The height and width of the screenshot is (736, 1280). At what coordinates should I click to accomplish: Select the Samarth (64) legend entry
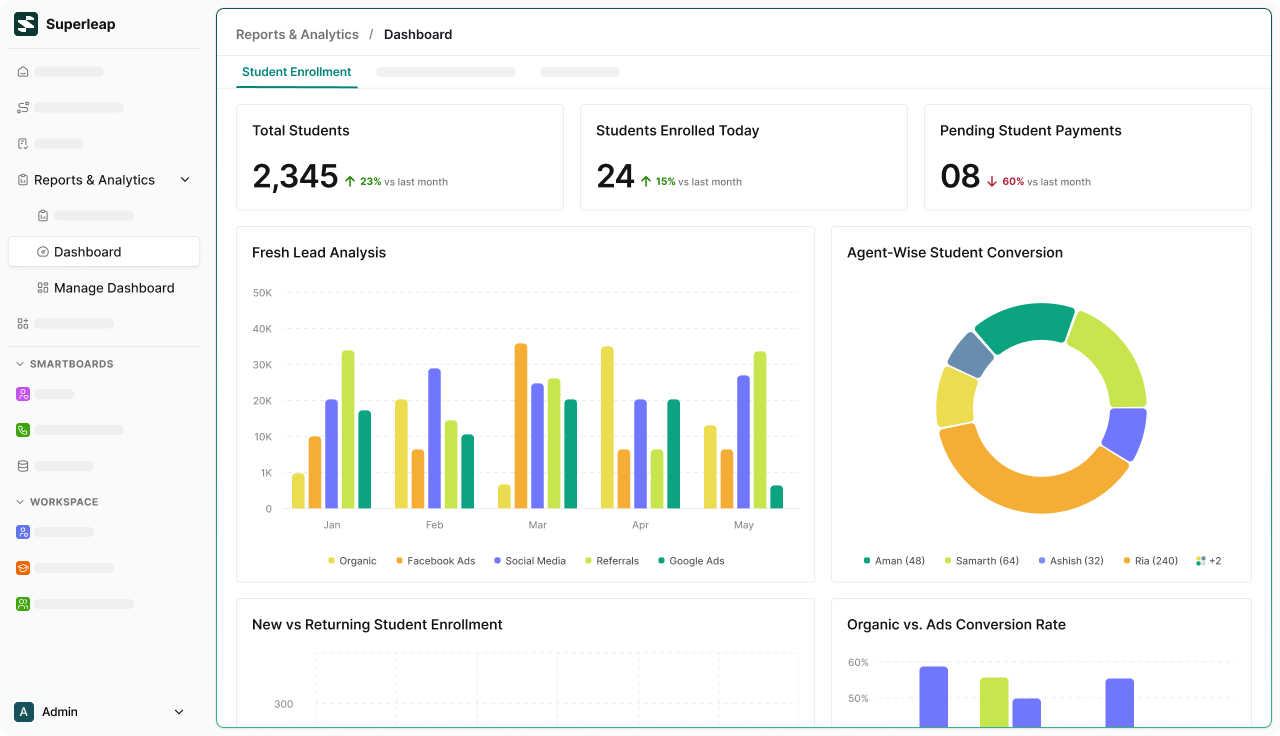(x=982, y=561)
